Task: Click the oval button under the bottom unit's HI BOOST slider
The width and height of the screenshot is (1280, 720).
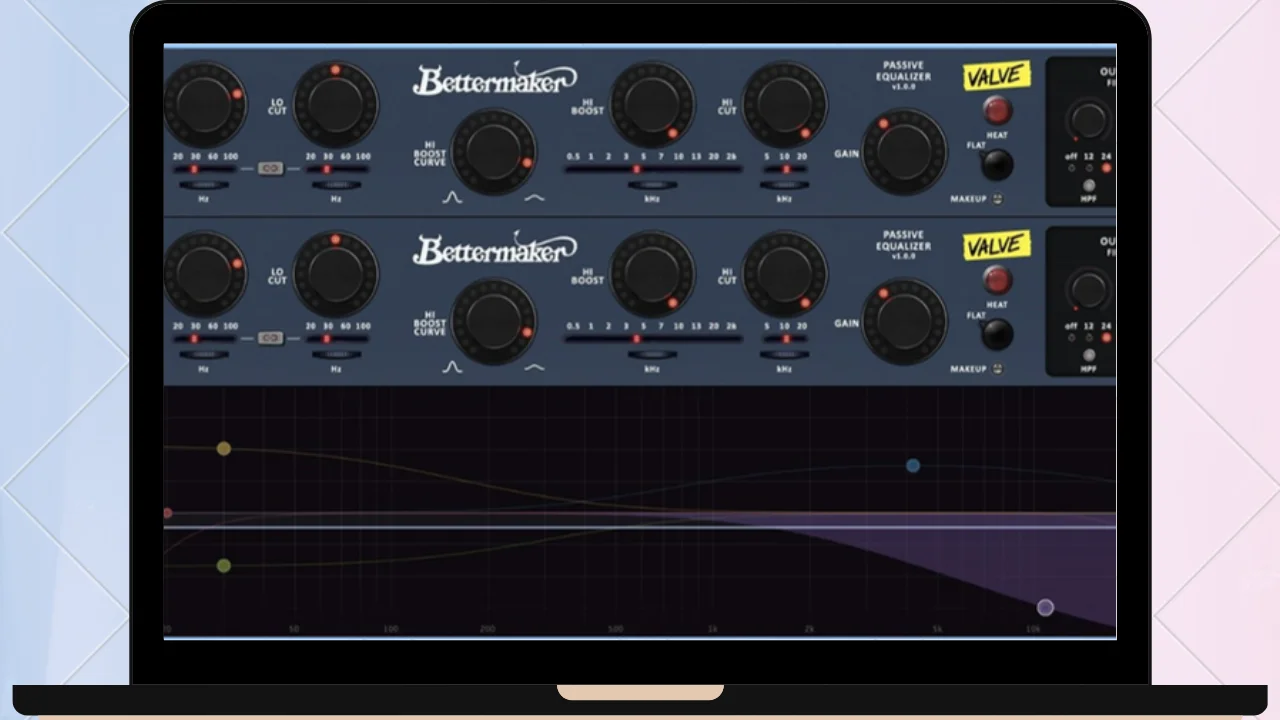Action: click(652, 355)
